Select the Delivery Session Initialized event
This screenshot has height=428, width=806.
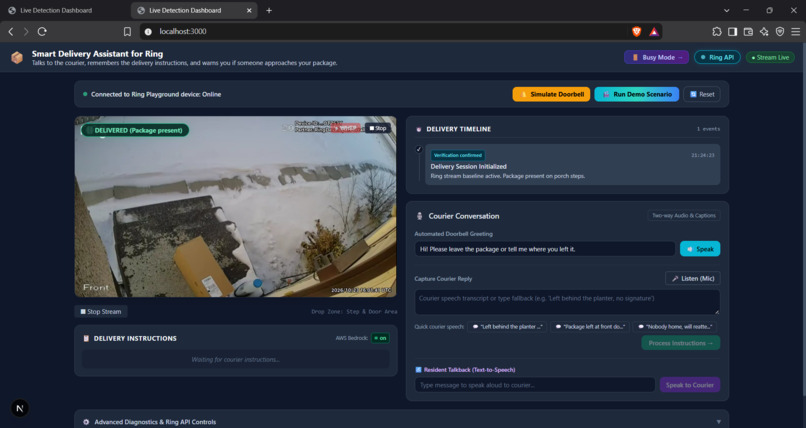pos(573,164)
